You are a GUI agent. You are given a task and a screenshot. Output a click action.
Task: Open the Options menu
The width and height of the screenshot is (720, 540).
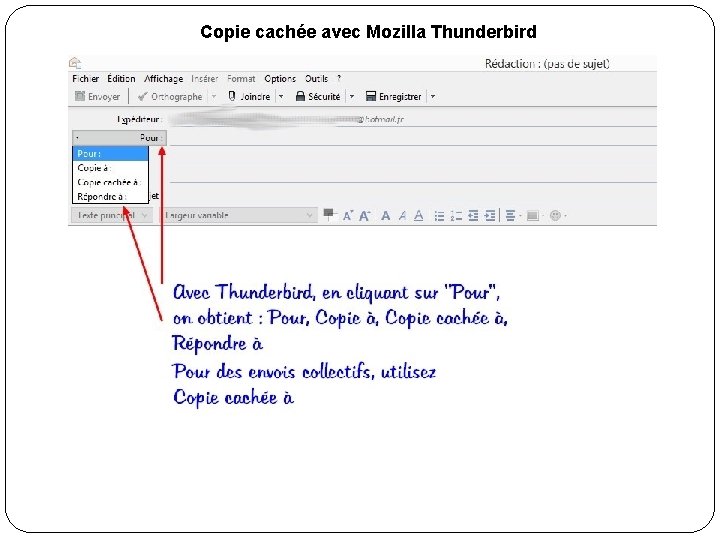click(x=280, y=79)
